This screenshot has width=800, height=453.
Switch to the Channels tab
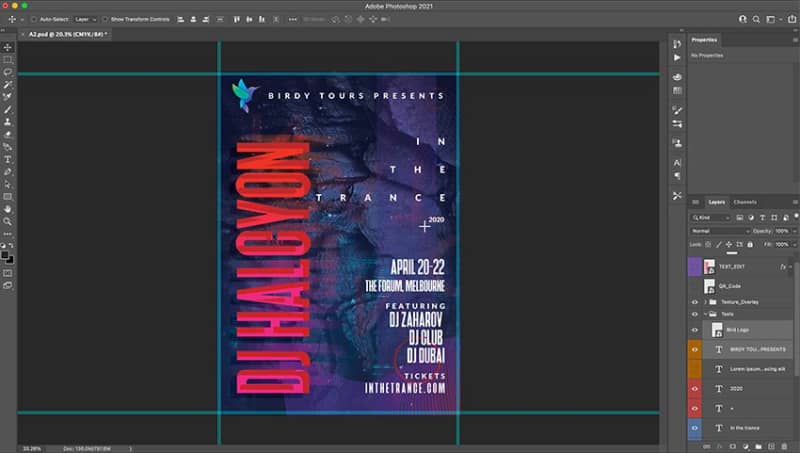[745, 202]
